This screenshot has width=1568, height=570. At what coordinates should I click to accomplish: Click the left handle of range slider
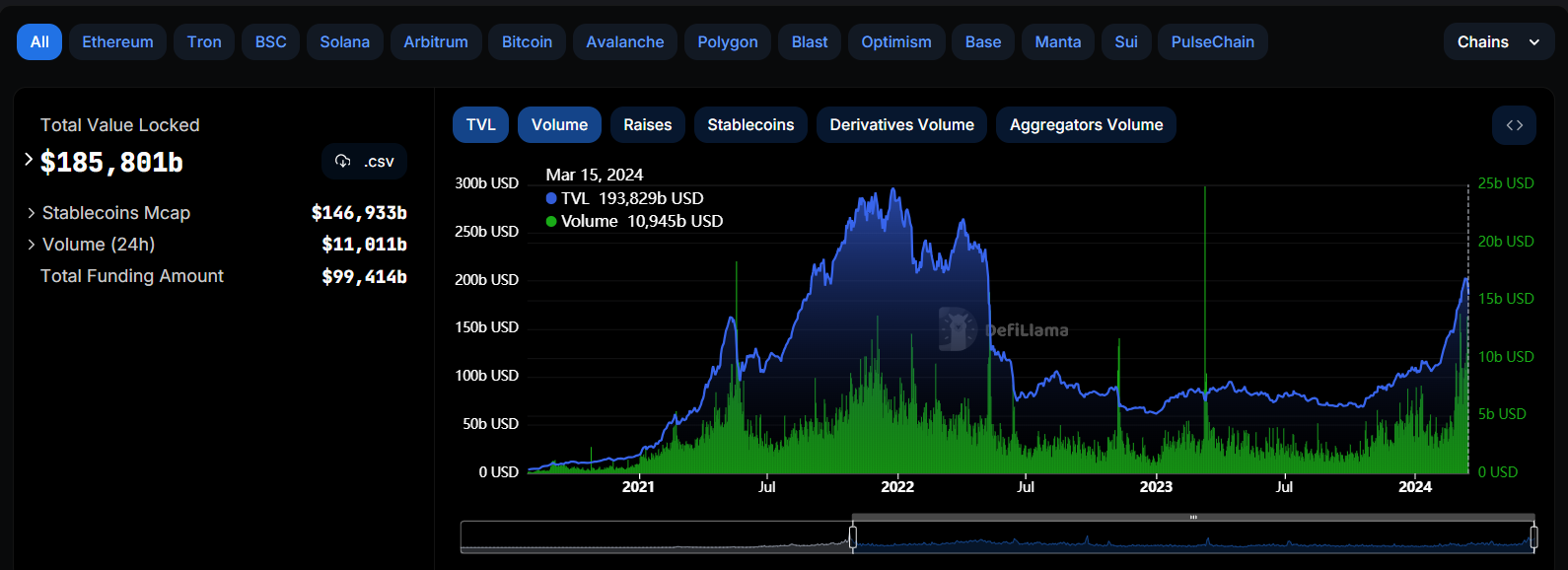(x=853, y=537)
